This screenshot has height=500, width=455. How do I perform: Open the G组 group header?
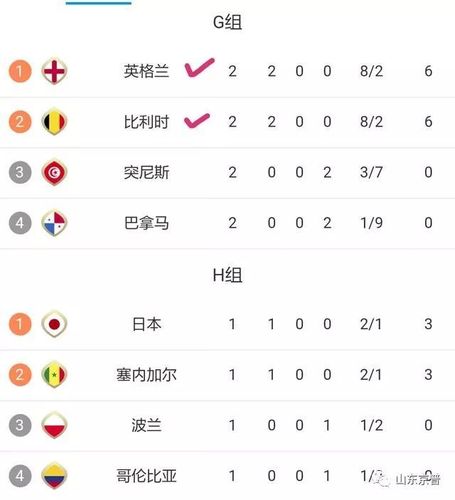pyautogui.click(x=227, y=23)
